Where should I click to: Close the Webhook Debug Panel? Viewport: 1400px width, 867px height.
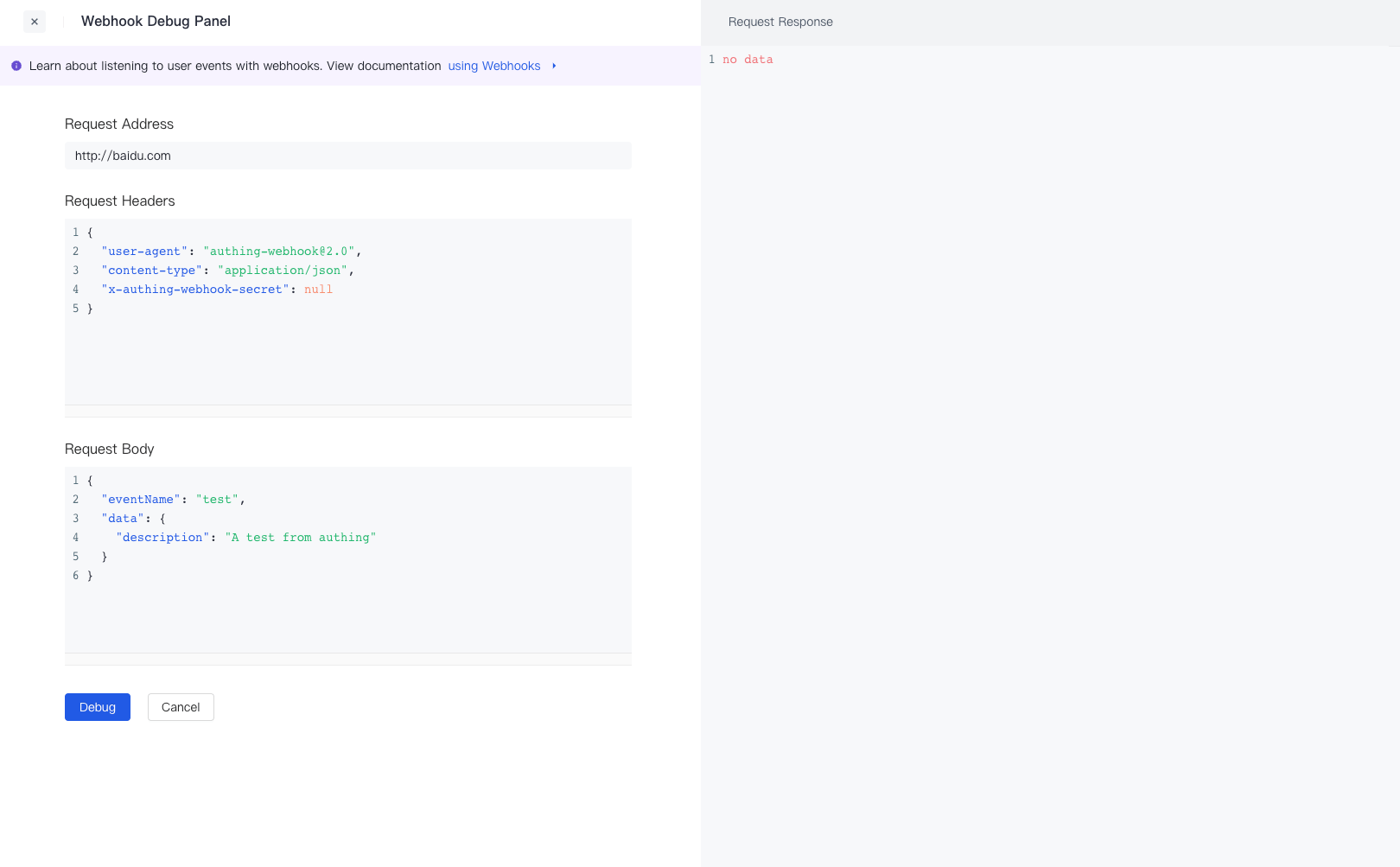tap(35, 22)
